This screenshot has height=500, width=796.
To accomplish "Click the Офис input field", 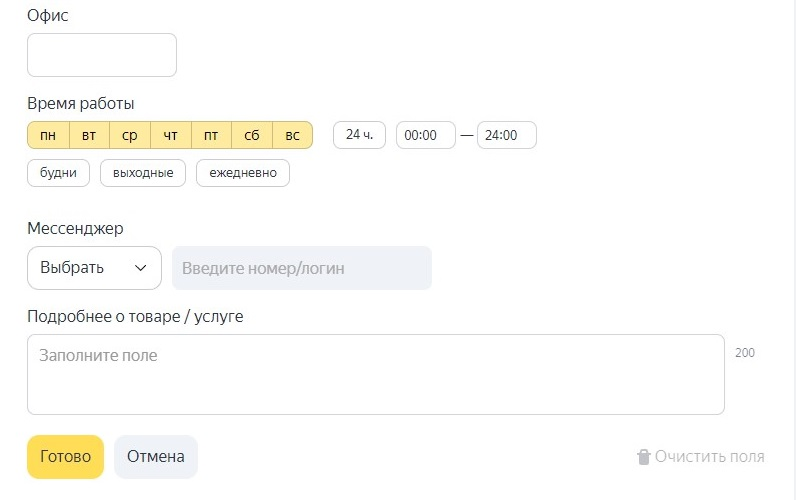I will click(x=102, y=55).
